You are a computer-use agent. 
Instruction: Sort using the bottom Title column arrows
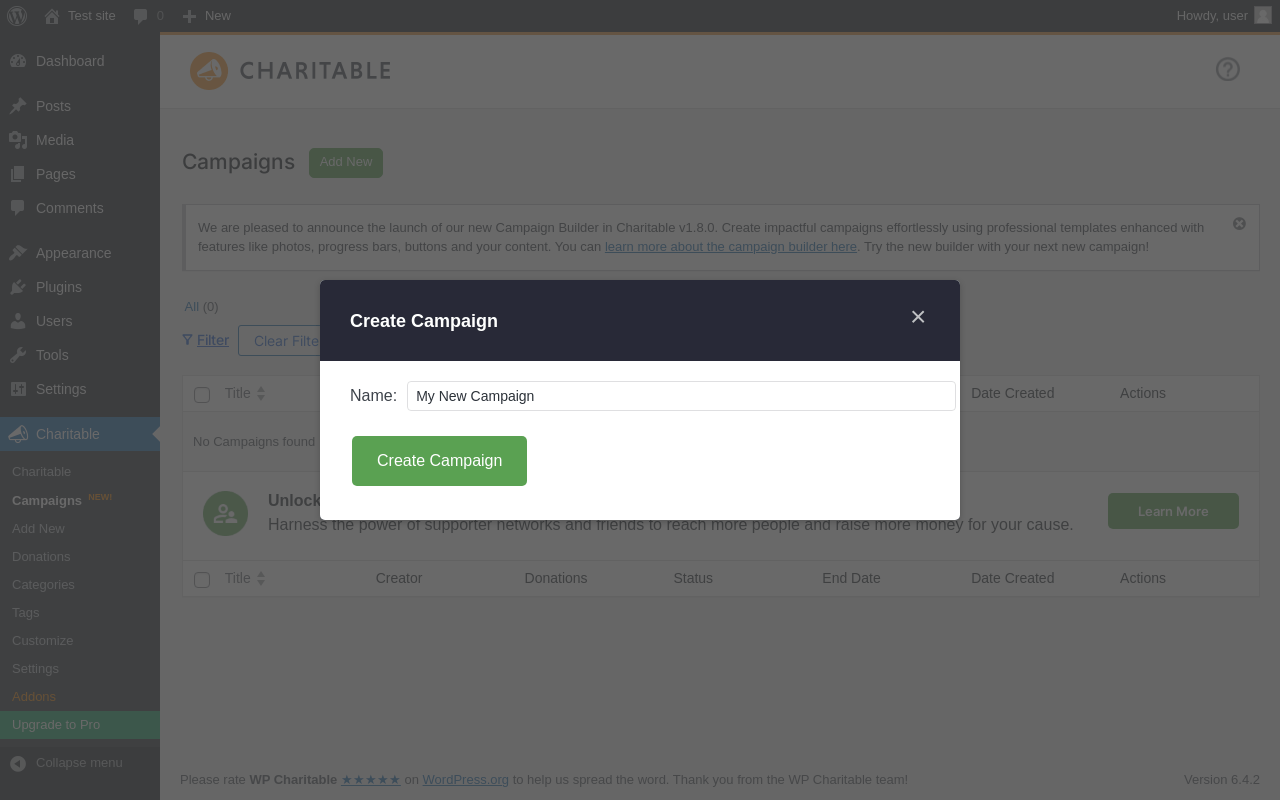[x=261, y=579]
